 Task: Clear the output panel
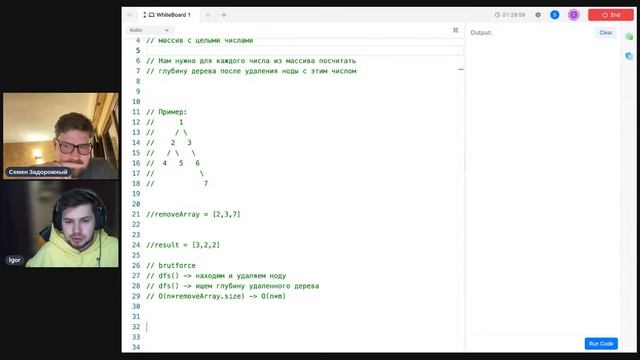606,33
